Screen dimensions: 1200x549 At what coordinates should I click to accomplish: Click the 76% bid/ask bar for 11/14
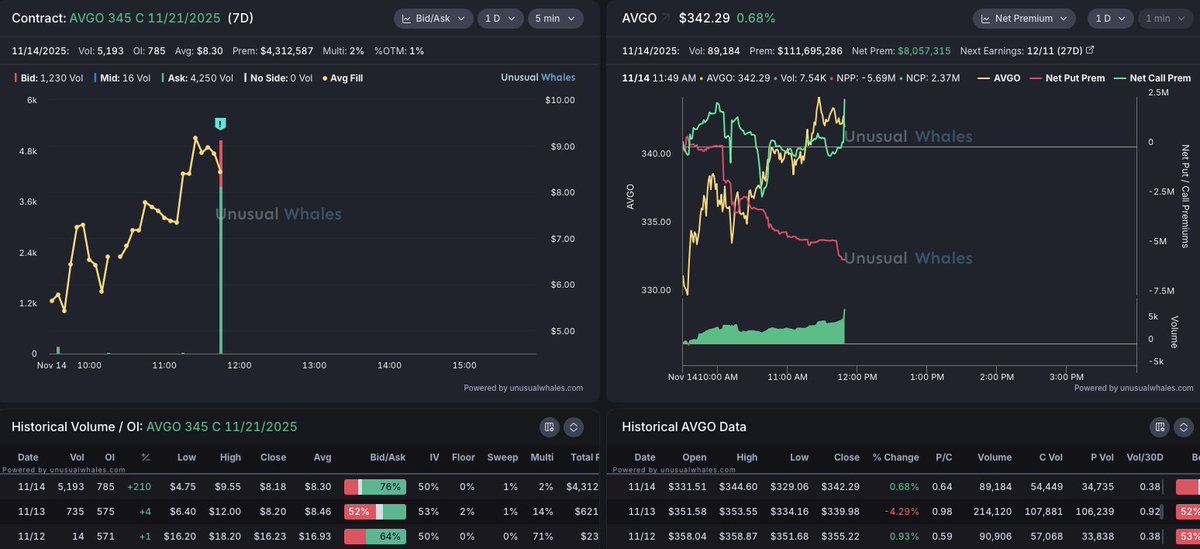point(375,486)
